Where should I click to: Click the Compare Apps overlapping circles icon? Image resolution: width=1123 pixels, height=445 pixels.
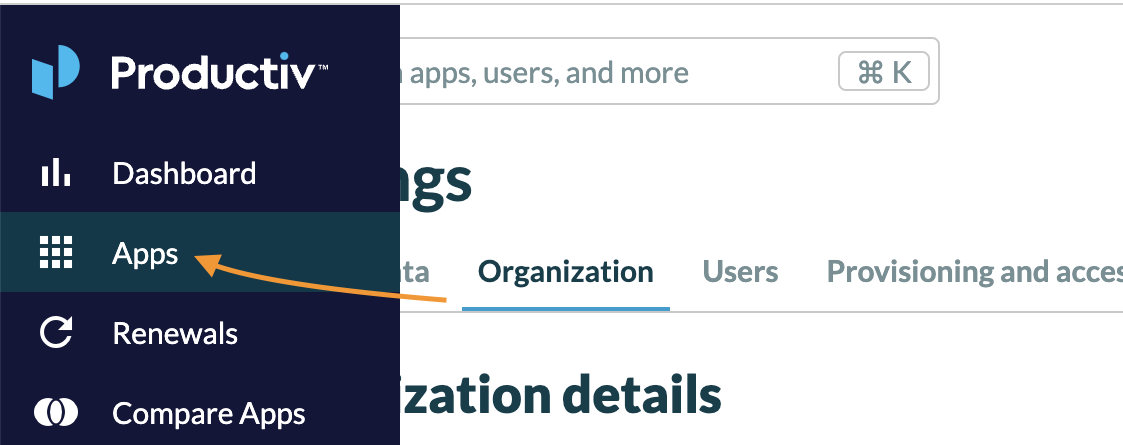56,413
